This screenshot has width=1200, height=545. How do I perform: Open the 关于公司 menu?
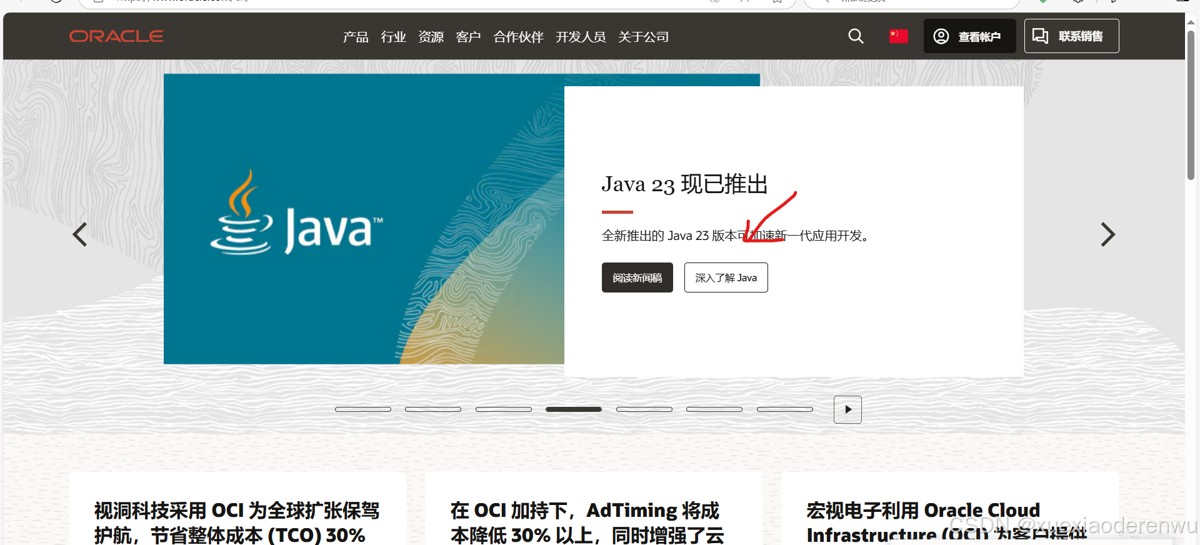(643, 37)
